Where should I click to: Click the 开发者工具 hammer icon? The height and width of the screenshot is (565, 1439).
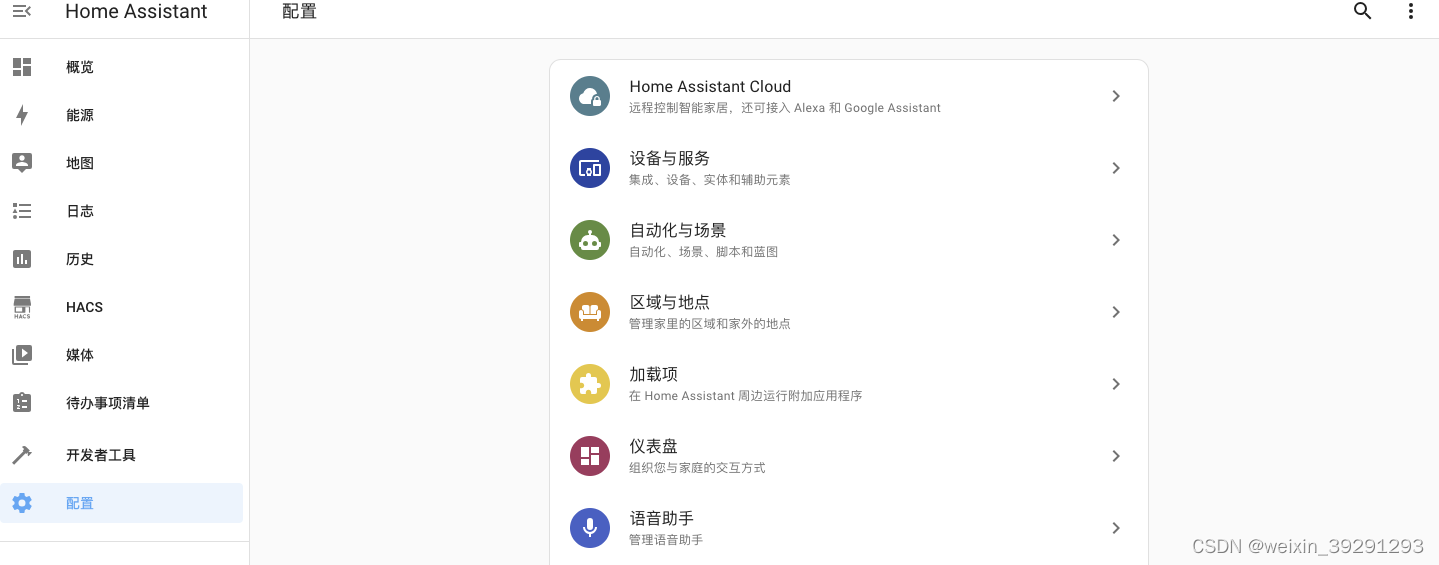tap(22, 455)
